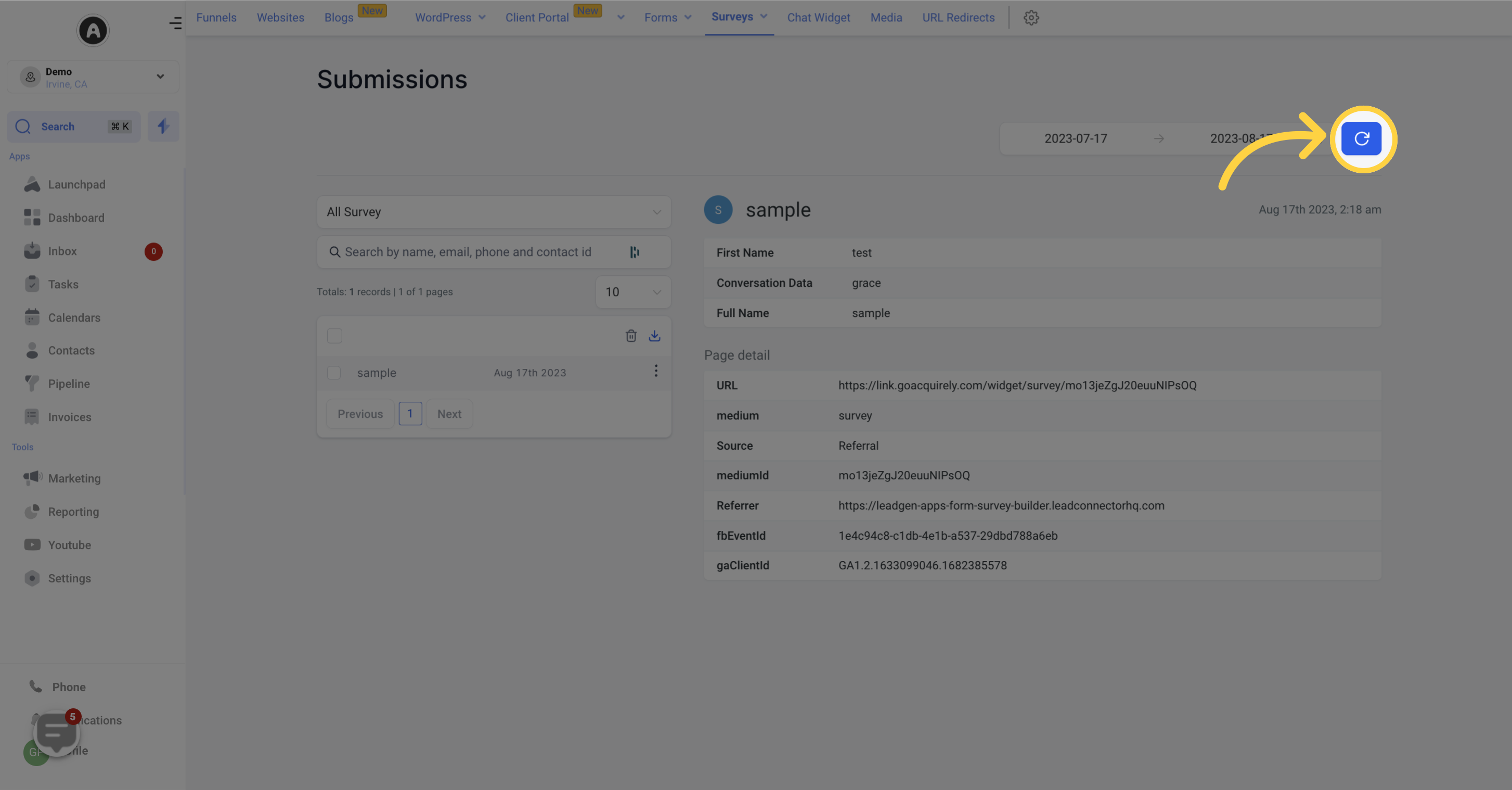Image resolution: width=1512 pixels, height=790 pixels.
Task: Delete selected submissions with trash icon
Action: 631,336
